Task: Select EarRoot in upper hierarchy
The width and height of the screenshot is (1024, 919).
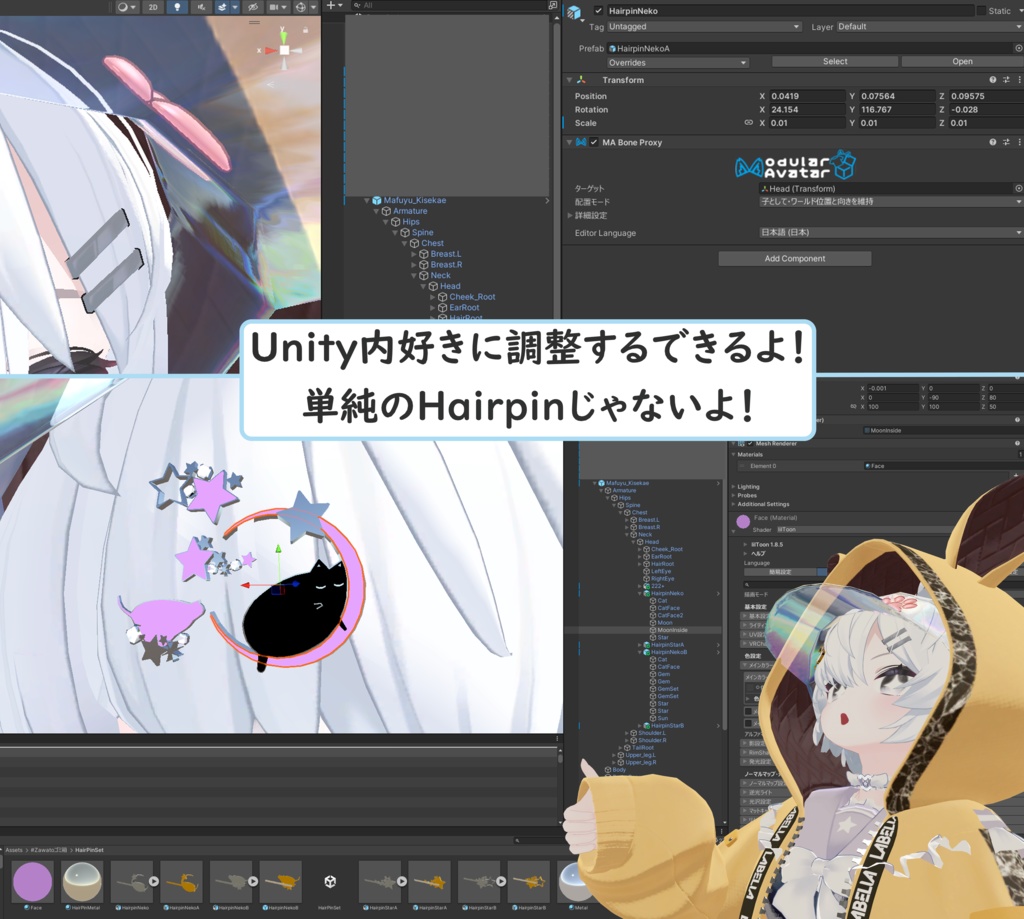Action: (464, 308)
